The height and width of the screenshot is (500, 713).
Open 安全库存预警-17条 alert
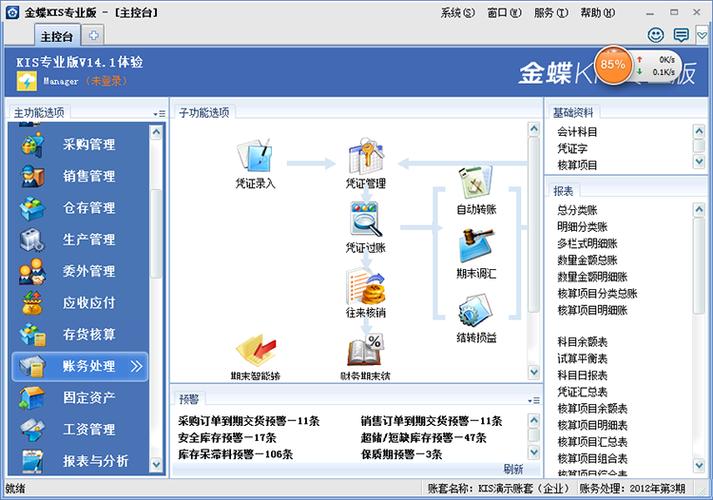(227, 438)
